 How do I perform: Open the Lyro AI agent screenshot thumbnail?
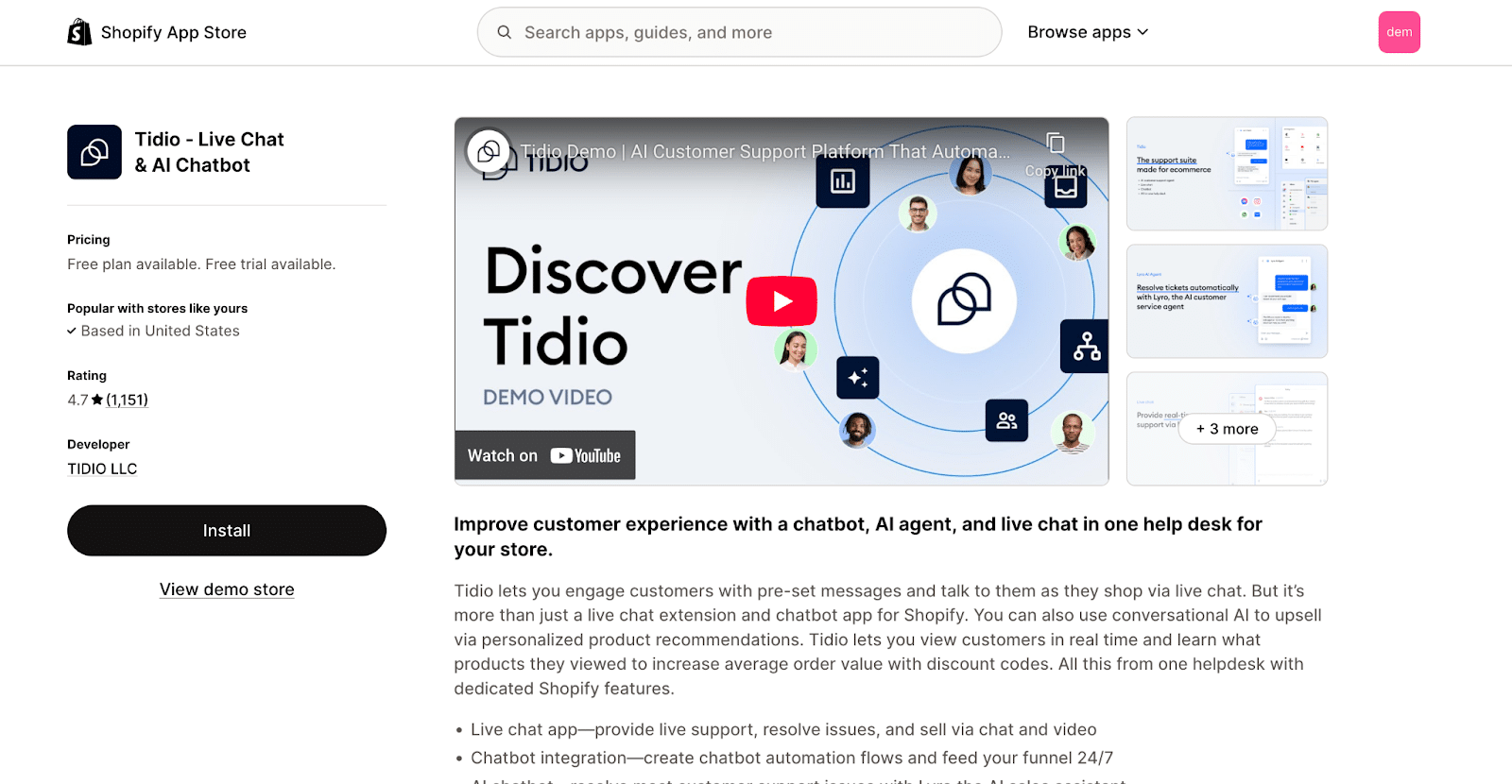[1227, 301]
